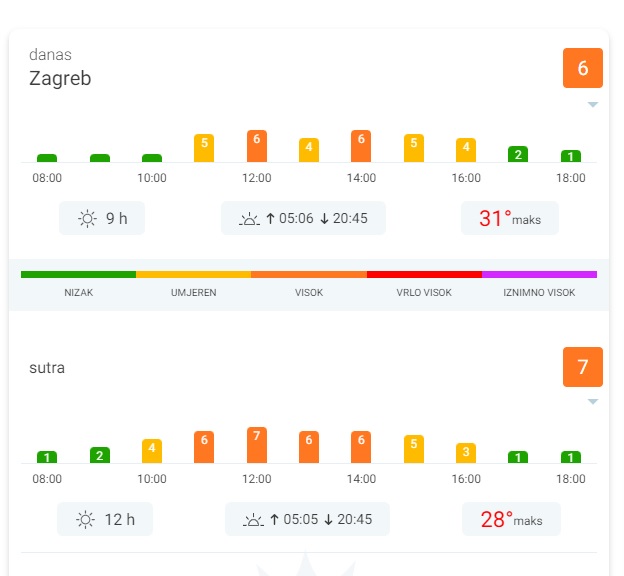Screen dimensions: 624x576
Task: Expand tomorrow's details with the small arrow
Action: point(592,402)
